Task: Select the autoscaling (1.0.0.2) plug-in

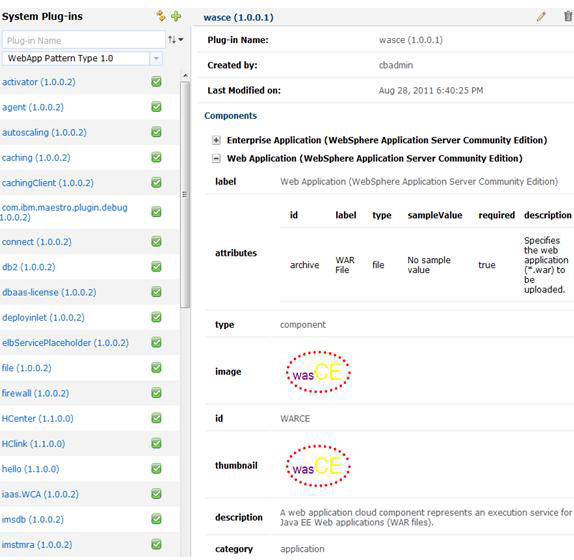Action: [44, 132]
